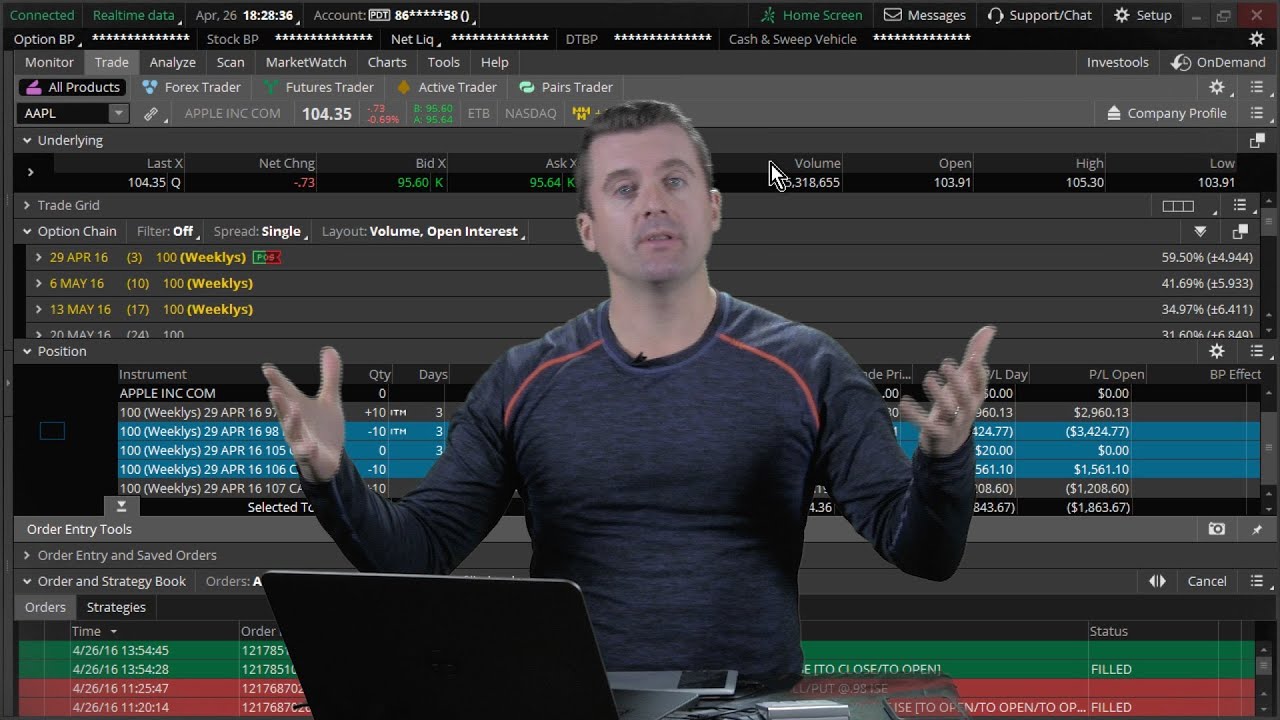Change Layout Volume, Open Interest
This screenshot has width=1280, height=720.
(422, 231)
